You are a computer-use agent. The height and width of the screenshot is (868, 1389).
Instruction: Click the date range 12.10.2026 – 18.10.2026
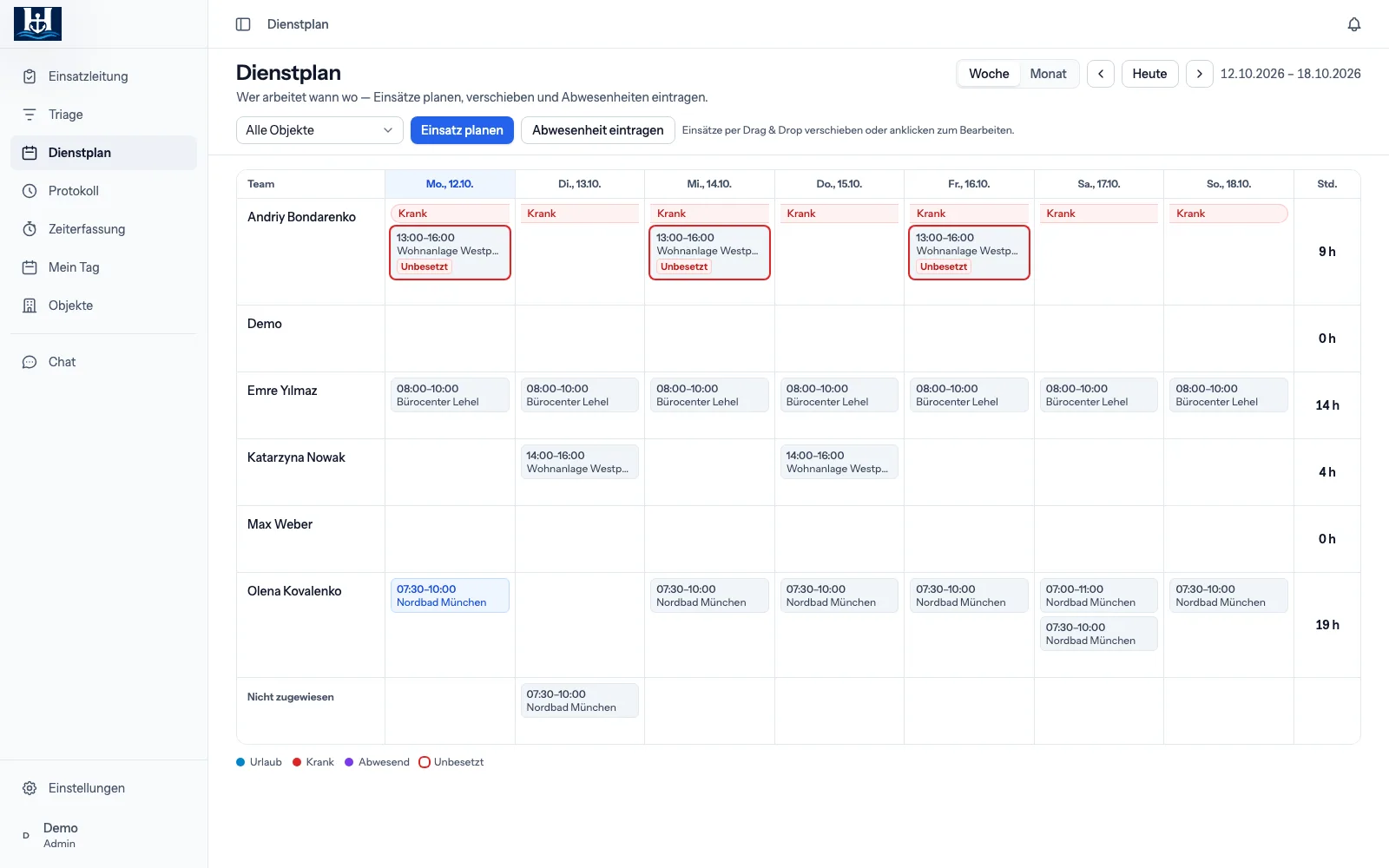tap(1290, 74)
